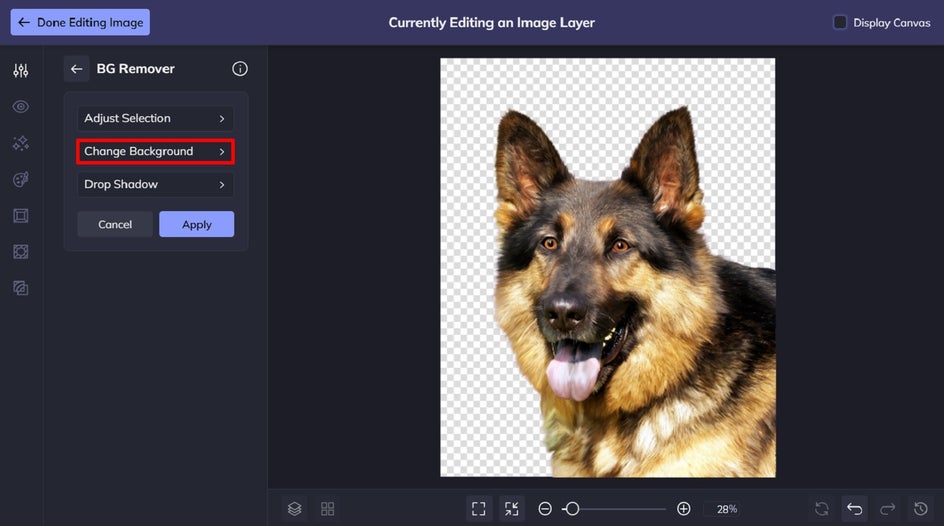Open the overlays icon in left sidebar
944x526 pixels.
click(20, 252)
